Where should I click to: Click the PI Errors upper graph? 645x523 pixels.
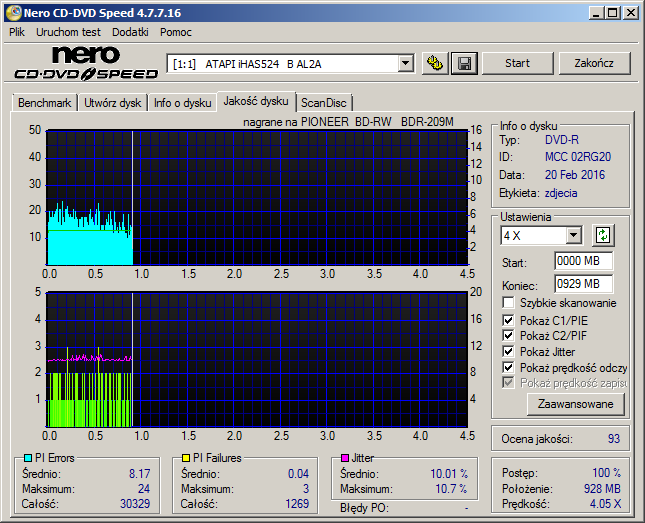pos(257,198)
